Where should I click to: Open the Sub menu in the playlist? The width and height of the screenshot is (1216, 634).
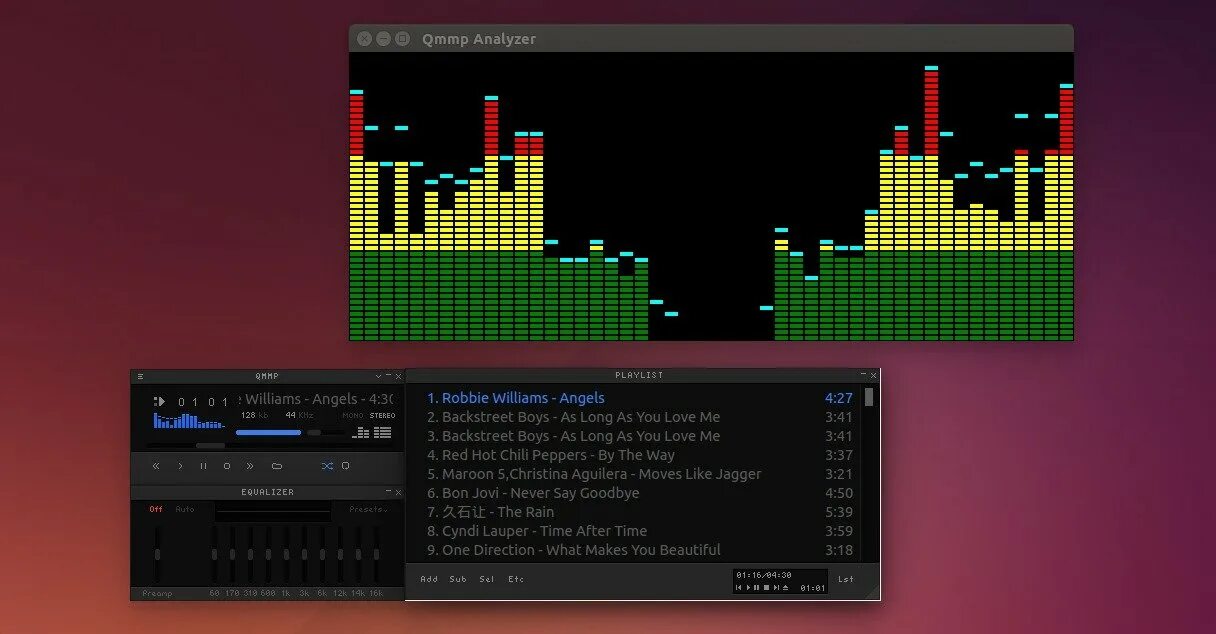click(x=458, y=579)
